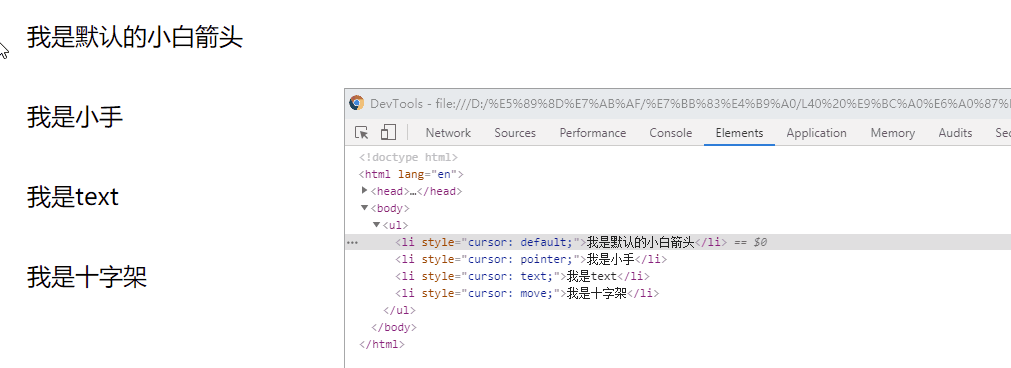Select the closing </ul> tag
The image size is (1011, 368).
pos(400,310)
